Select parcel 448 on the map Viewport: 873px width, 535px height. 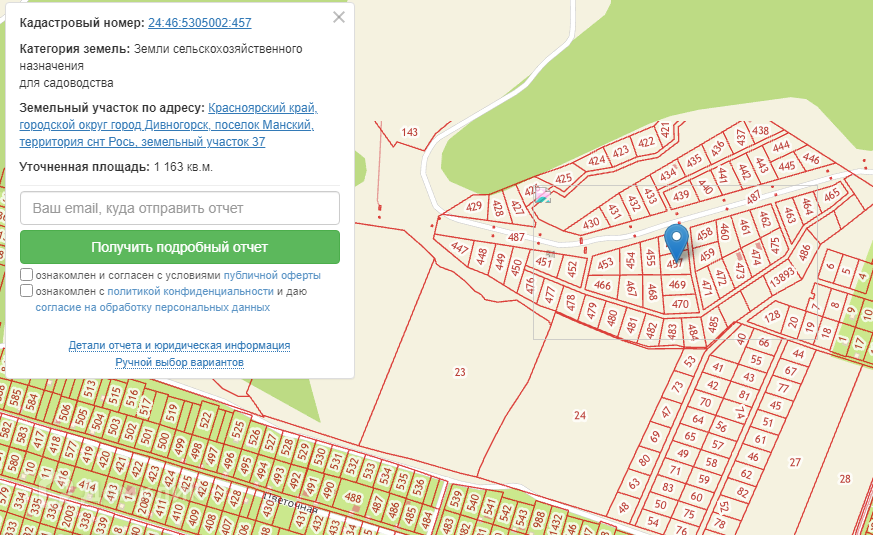tap(482, 256)
